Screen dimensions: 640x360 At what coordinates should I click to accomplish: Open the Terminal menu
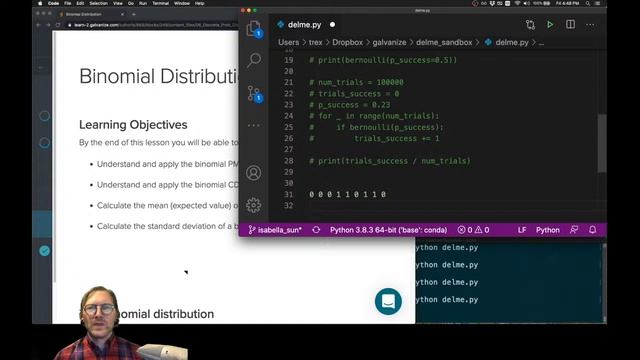click(x=160, y=3)
